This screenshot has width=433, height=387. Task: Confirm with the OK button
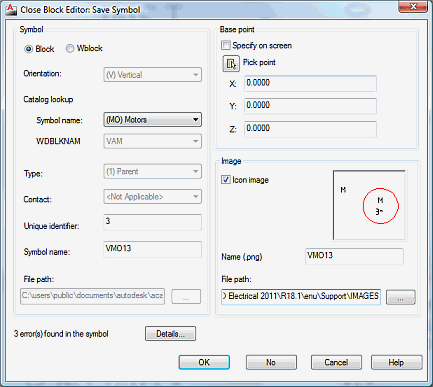(204, 362)
